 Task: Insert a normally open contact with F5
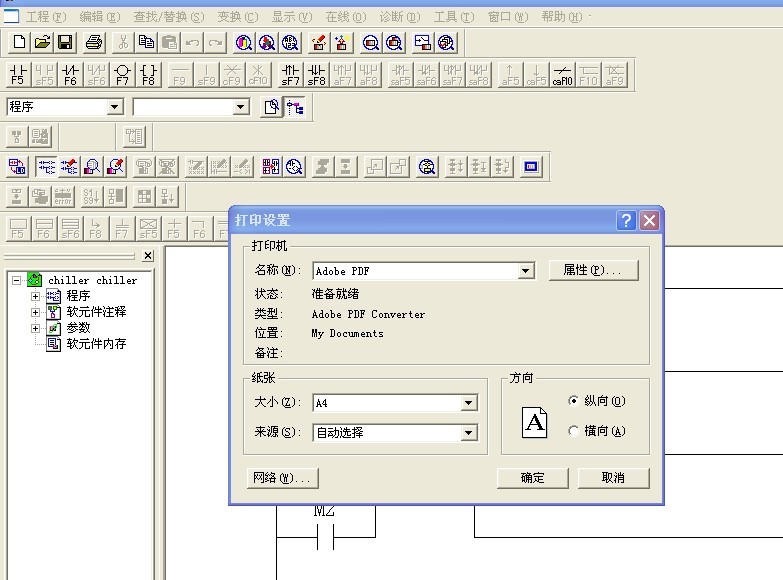[x=18, y=74]
